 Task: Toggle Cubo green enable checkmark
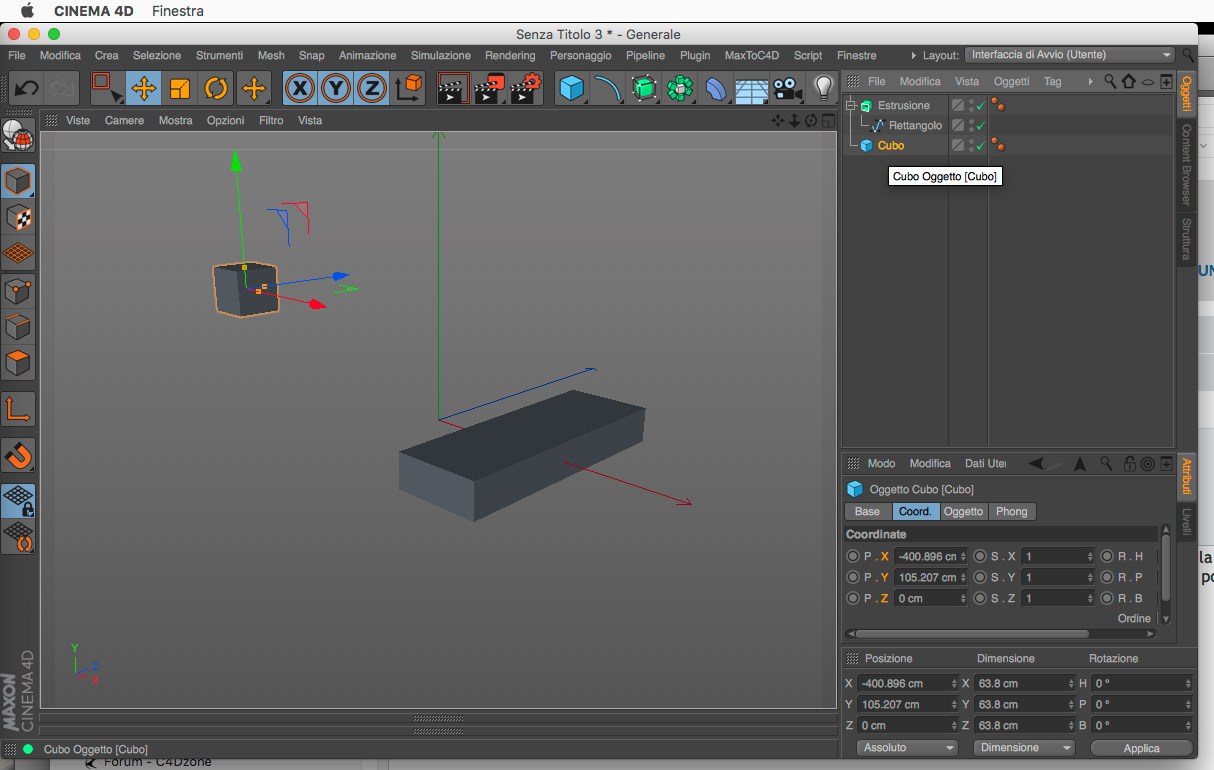[x=981, y=146]
